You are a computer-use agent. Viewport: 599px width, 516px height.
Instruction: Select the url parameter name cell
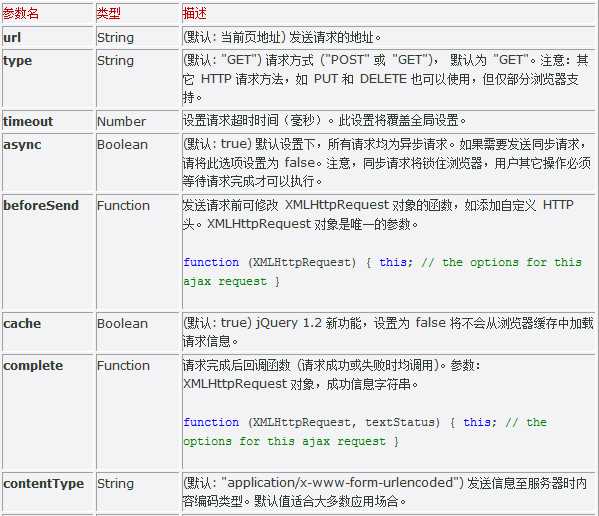point(47,37)
